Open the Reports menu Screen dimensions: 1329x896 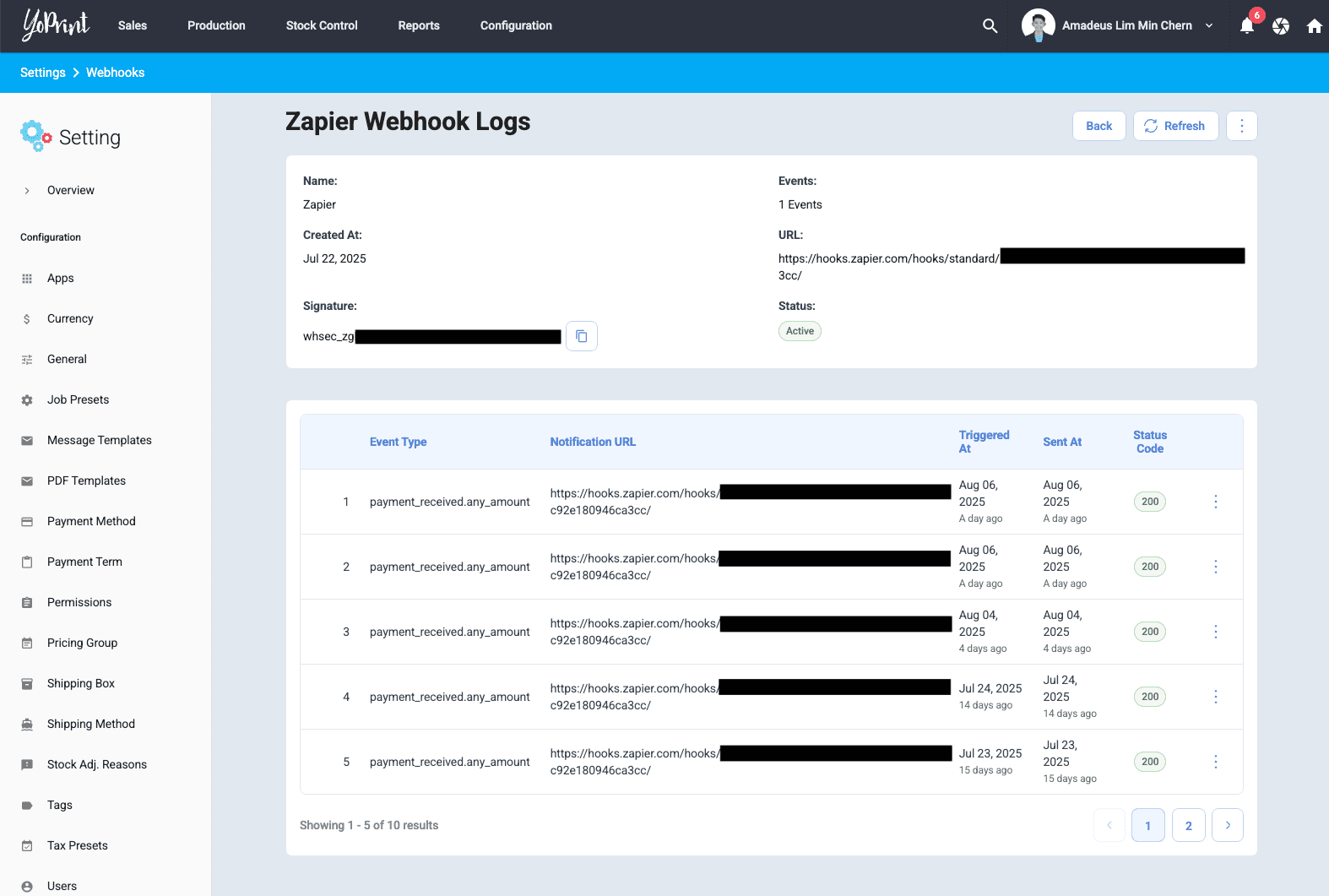[x=419, y=25]
